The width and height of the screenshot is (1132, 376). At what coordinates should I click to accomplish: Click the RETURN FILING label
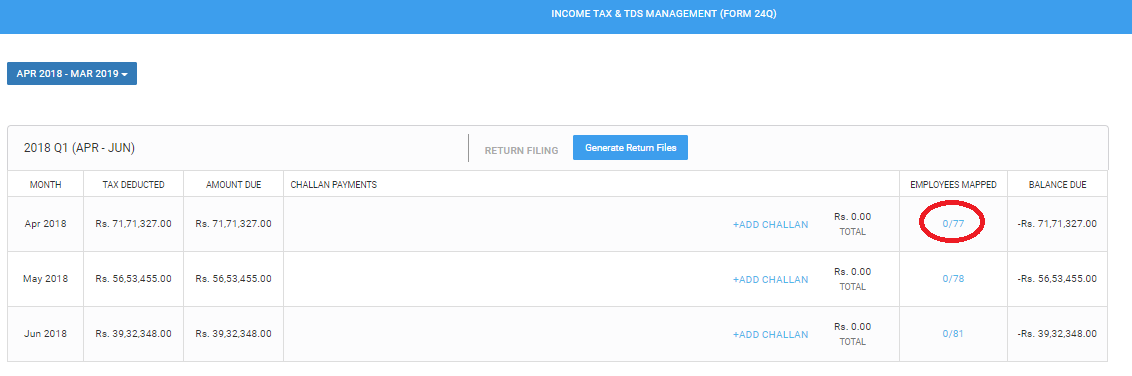pyautogui.click(x=521, y=151)
